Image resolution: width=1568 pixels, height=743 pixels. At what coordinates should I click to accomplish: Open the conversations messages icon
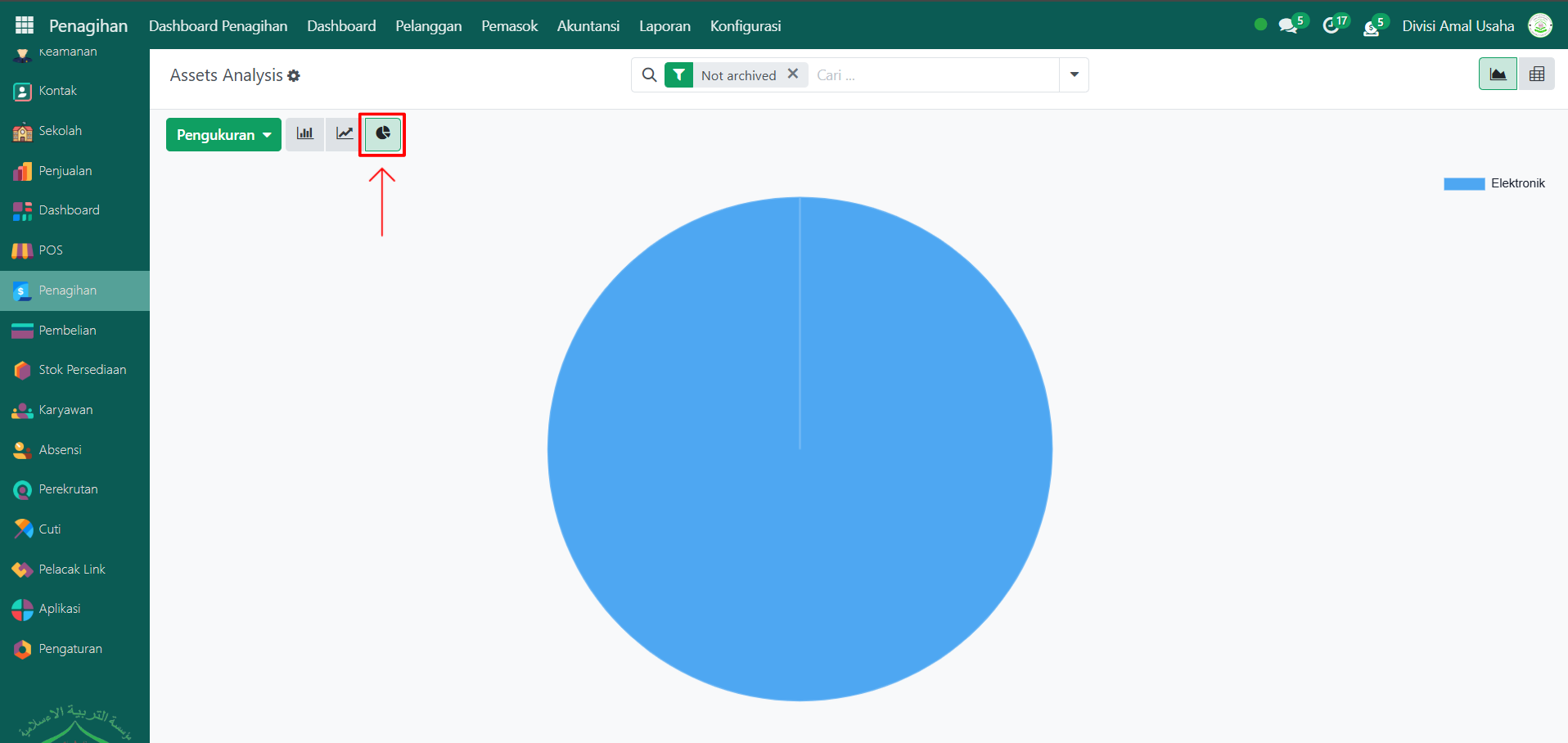click(x=1288, y=26)
